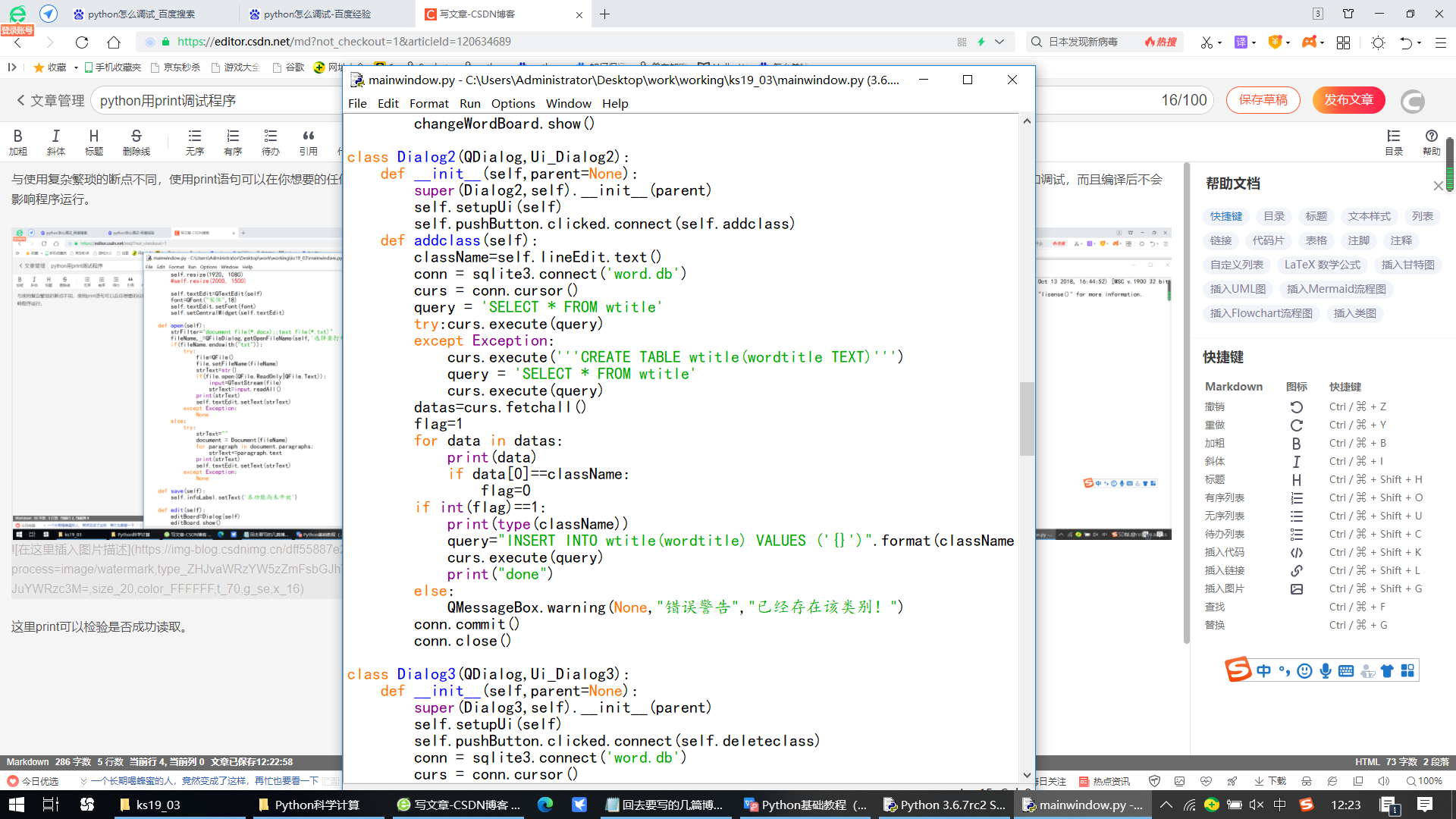This screenshot has width=1456, height=819.
Task: Switch Sogou input to English mode via 中 icon
Action: click(1262, 670)
